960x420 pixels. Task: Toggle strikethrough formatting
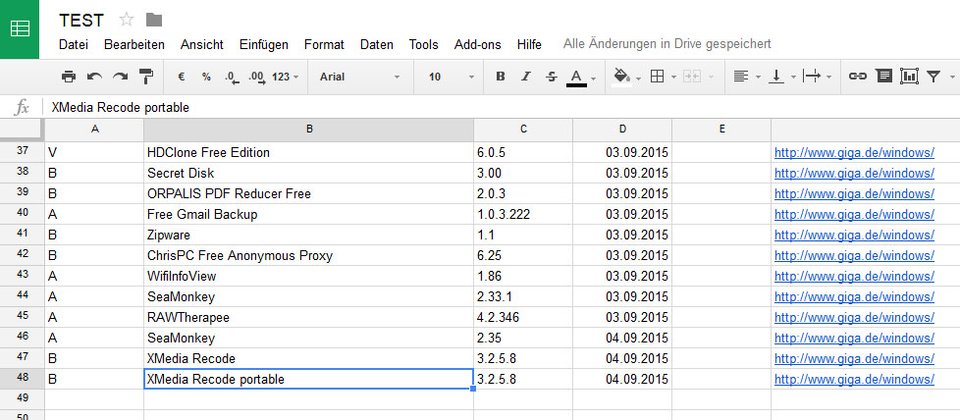[551, 77]
